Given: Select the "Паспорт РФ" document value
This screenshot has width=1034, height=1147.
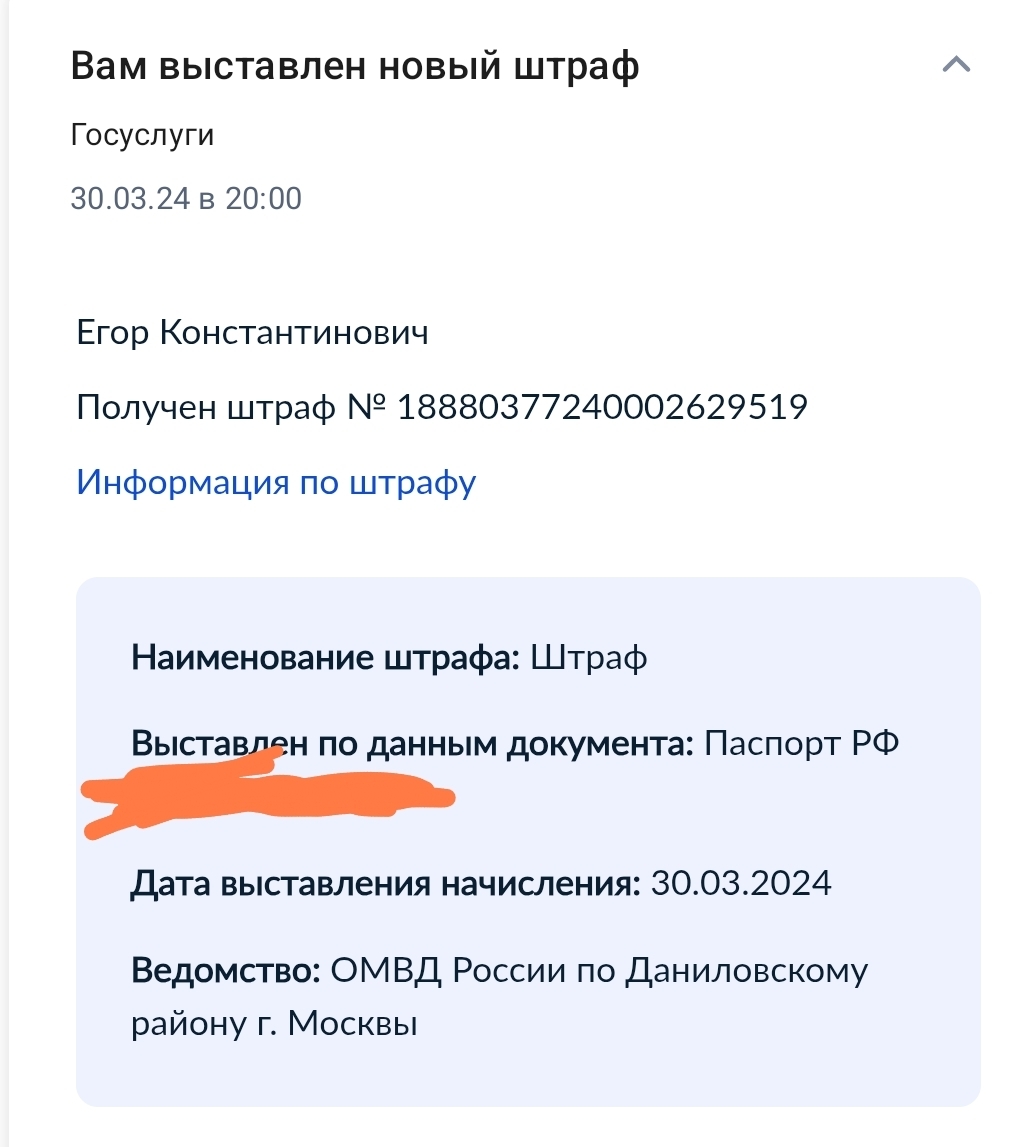Looking at the screenshot, I should pos(802,744).
